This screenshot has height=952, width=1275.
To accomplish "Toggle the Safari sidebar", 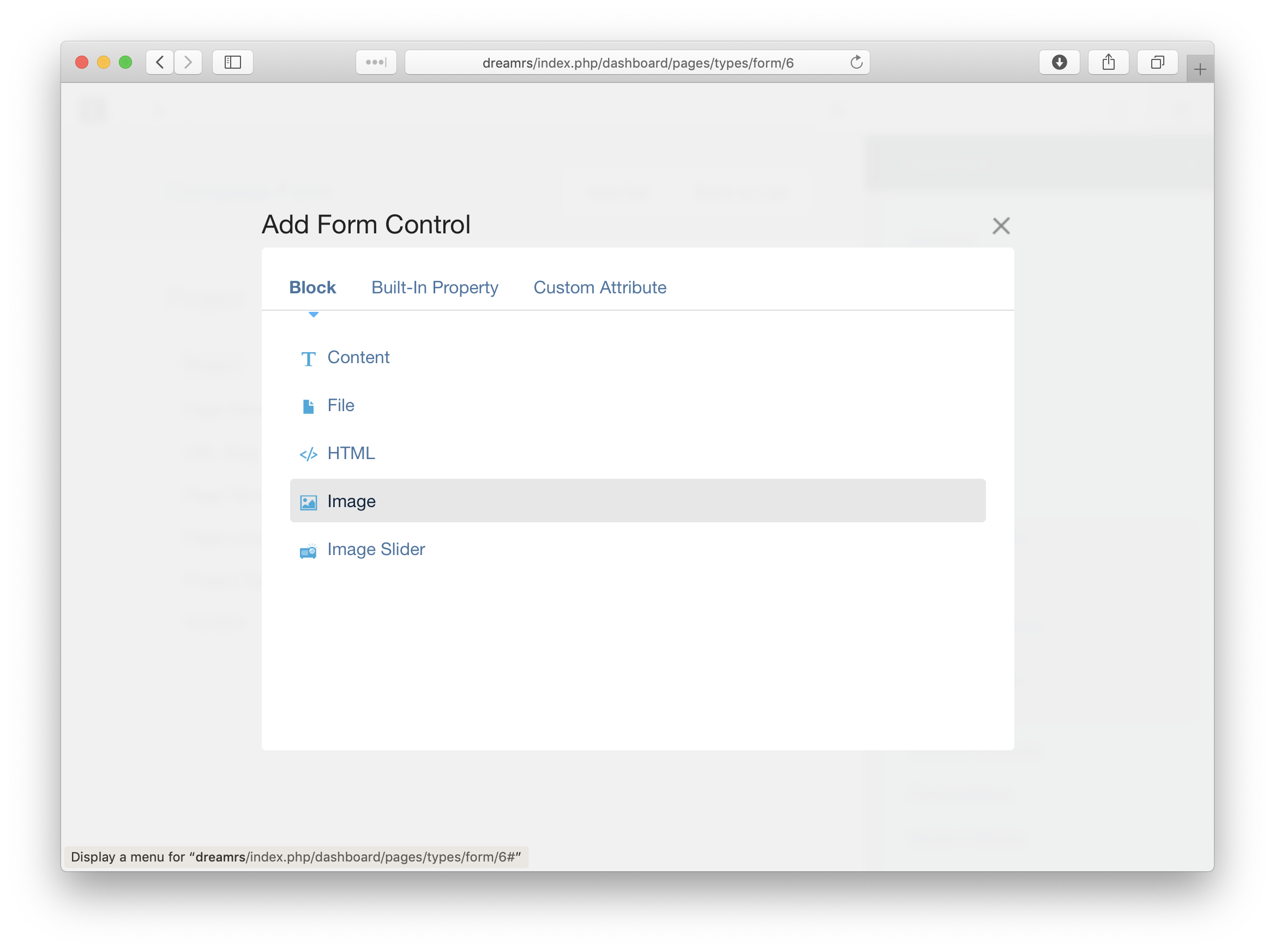I will pyautogui.click(x=232, y=62).
